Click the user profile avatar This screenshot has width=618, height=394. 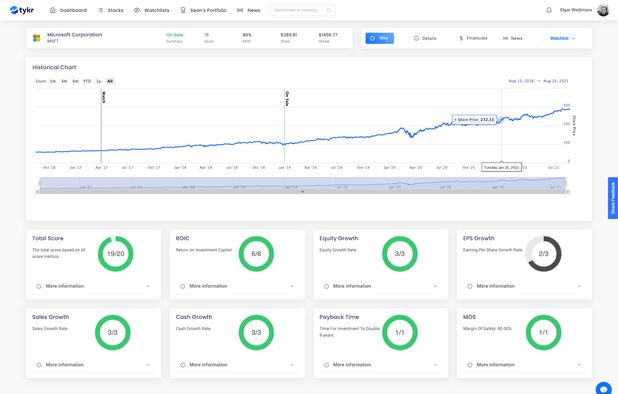click(x=603, y=10)
